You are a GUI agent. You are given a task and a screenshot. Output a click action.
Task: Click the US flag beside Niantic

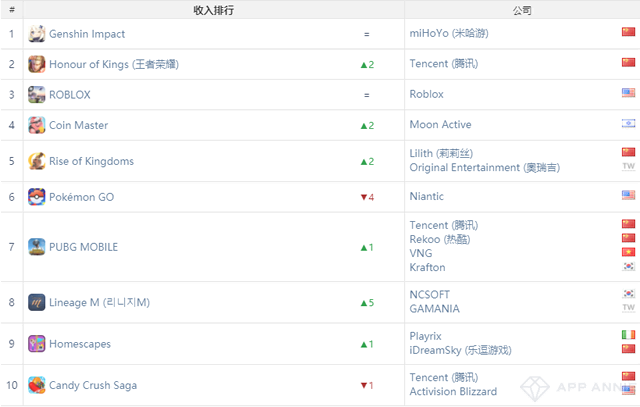point(628,196)
